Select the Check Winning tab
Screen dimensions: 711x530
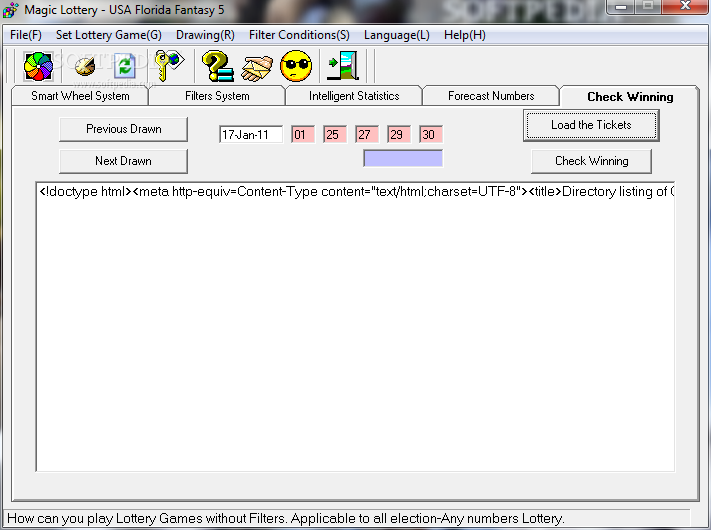(630, 97)
